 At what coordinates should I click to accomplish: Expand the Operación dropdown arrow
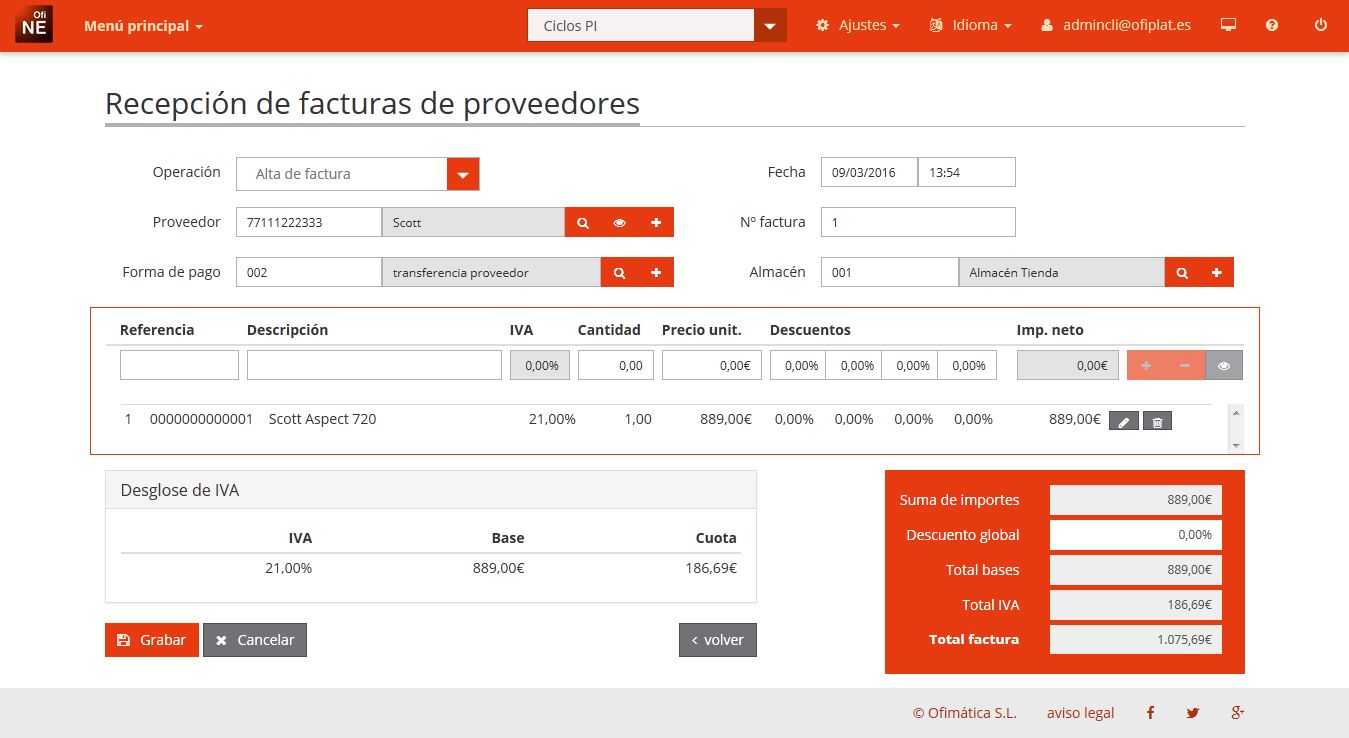pyautogui.click(x=463, y=174)
